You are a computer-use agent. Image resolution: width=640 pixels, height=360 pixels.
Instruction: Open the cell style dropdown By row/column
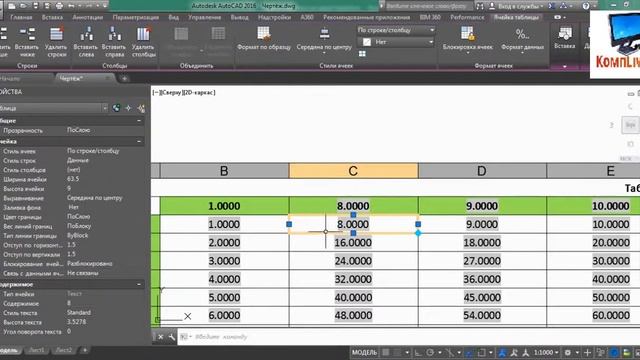click(x=396, y=30)
